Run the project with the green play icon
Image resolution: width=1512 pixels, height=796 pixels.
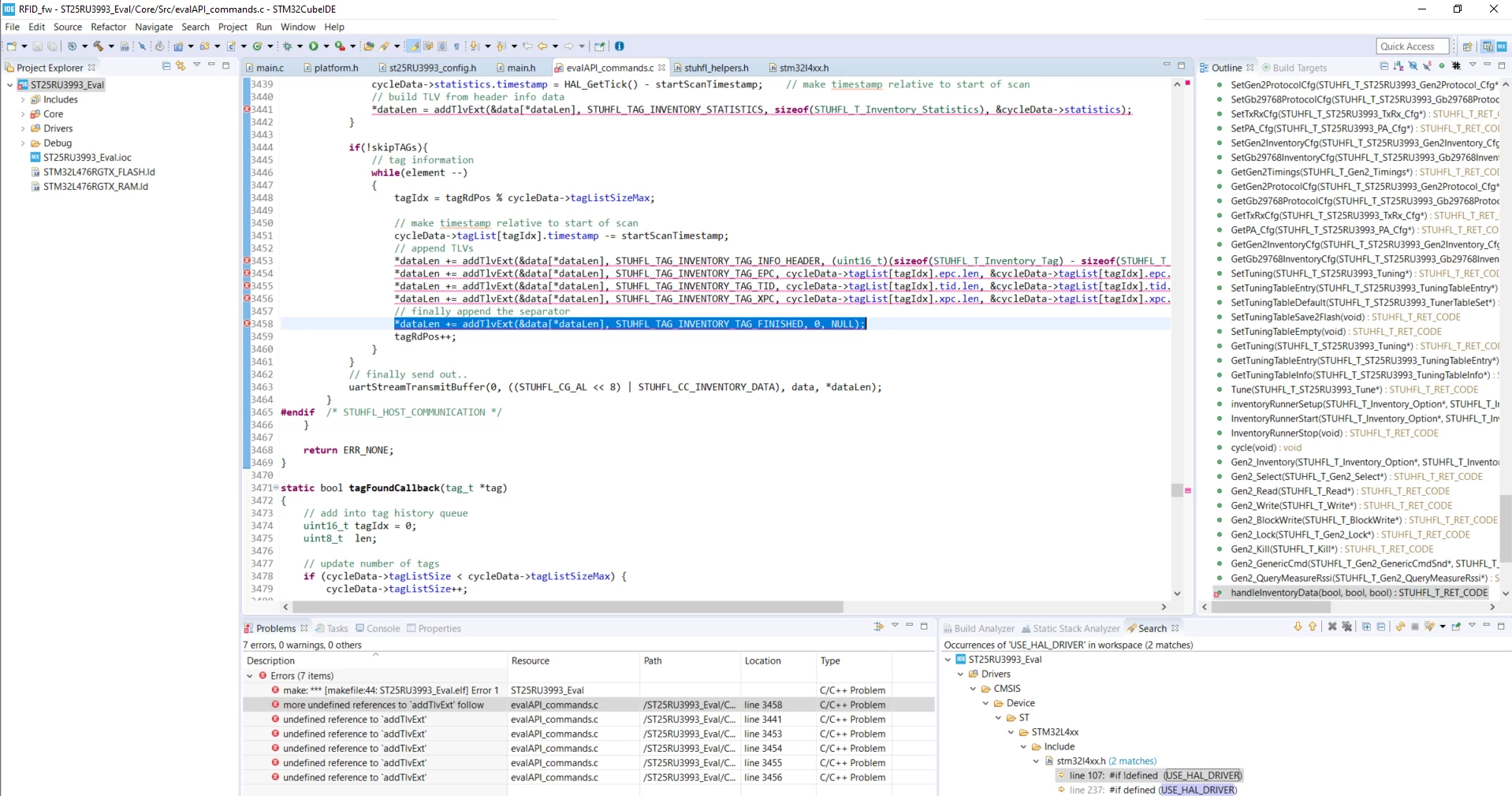coord(314,46)
